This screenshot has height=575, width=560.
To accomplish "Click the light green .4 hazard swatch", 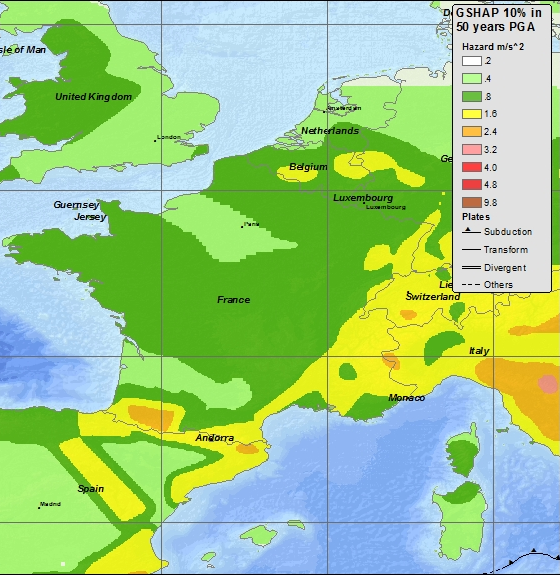I will 472,78.
